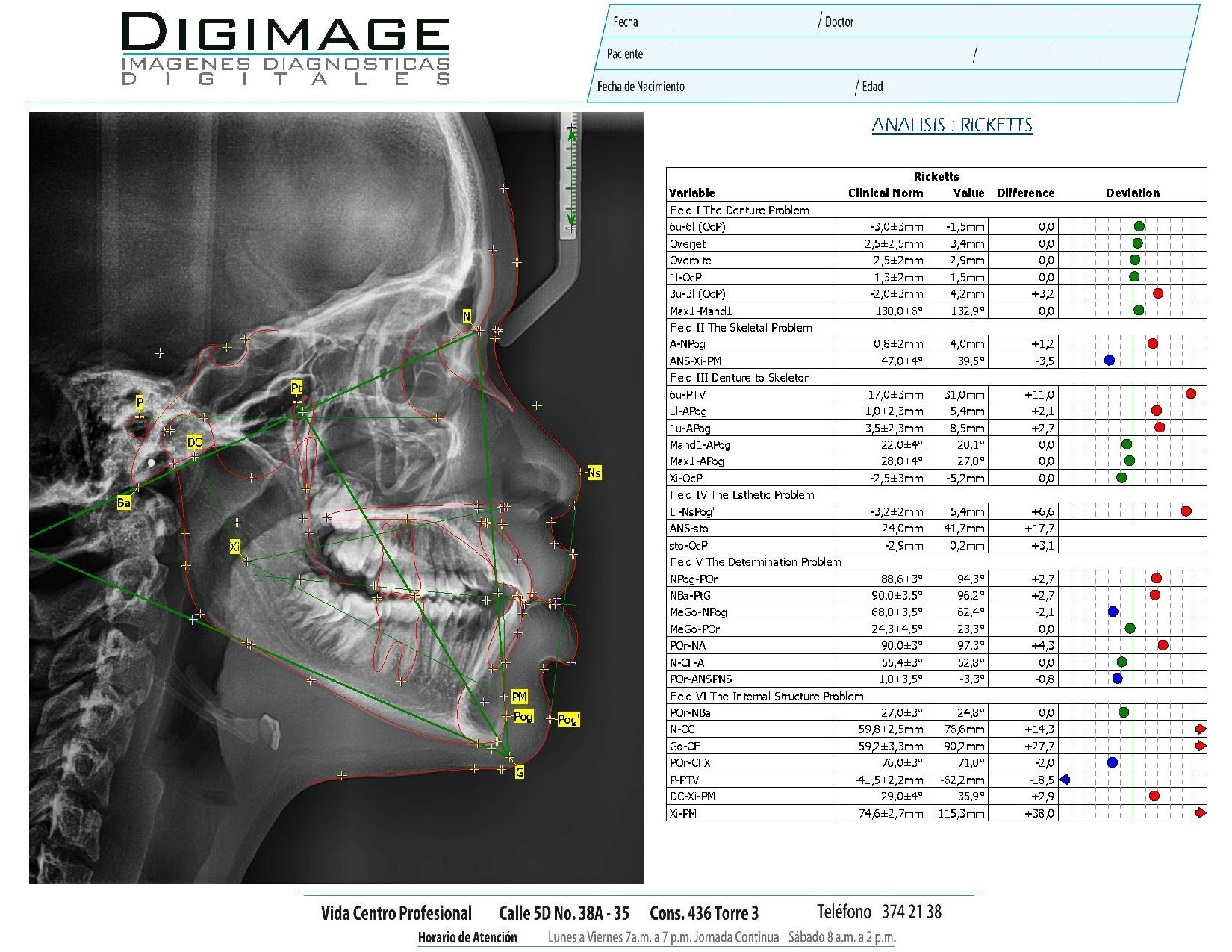1232x952 pixels.
Task: Select the DC landmark label
Action: [194, 442]
